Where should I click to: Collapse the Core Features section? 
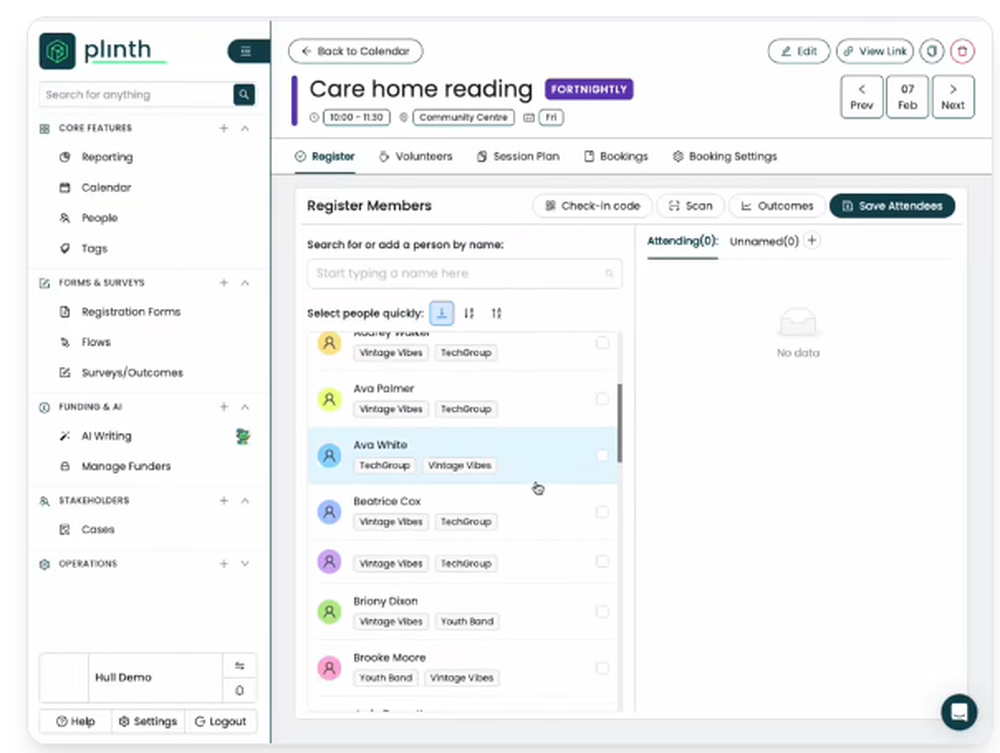245,128
